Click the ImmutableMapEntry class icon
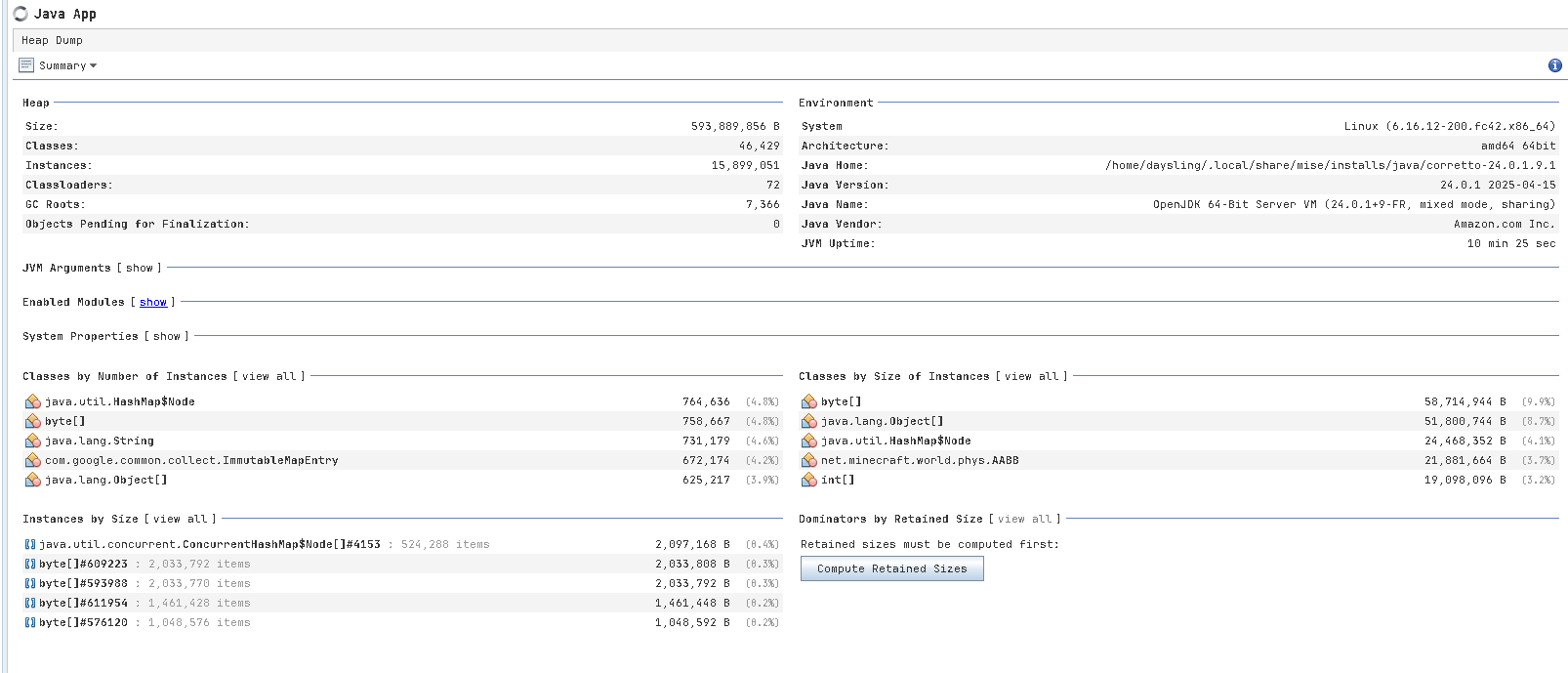The height and width of the screenshot is (673, 1568). 32,460
